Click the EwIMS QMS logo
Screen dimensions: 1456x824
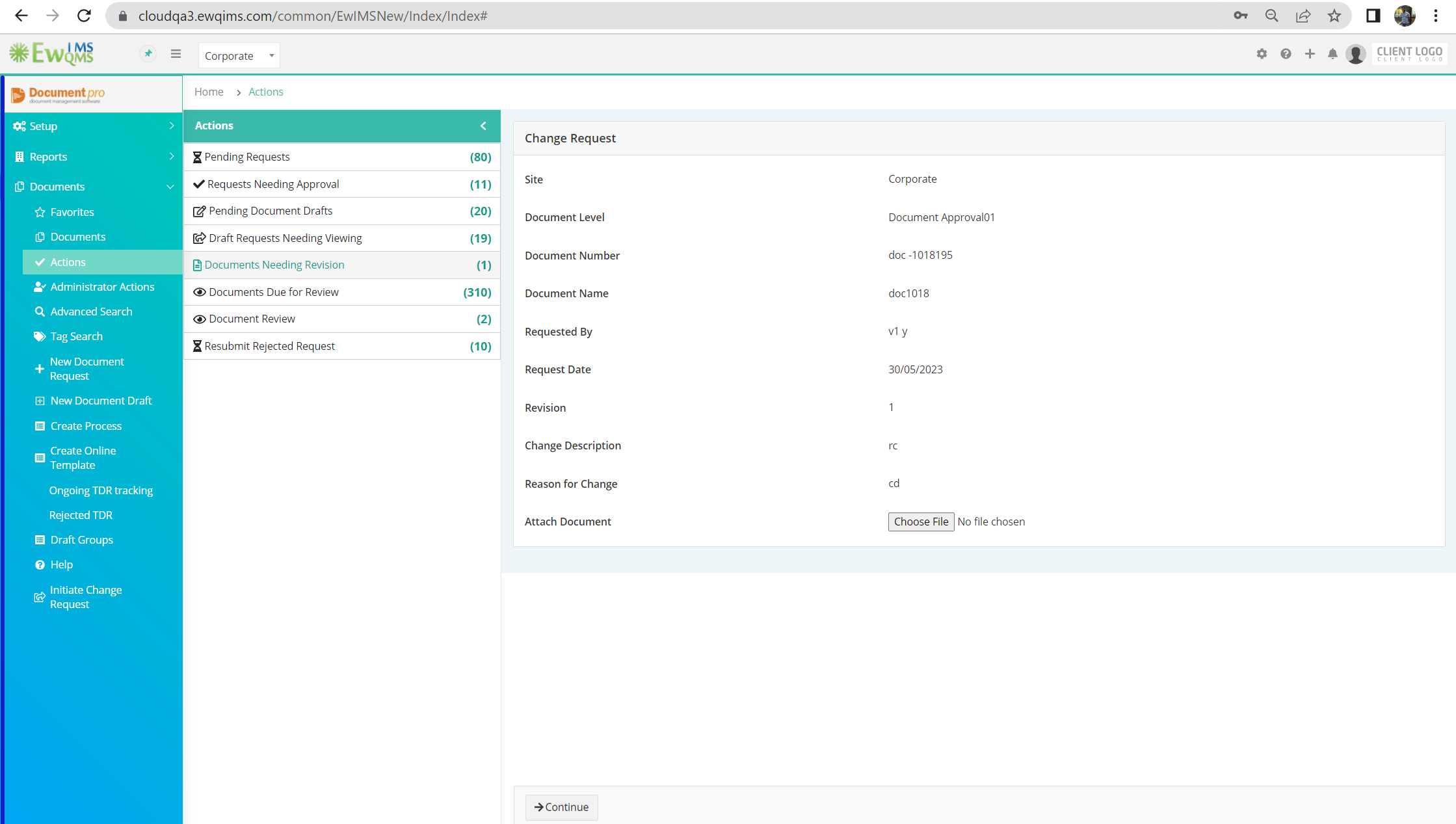click(51, 54)
